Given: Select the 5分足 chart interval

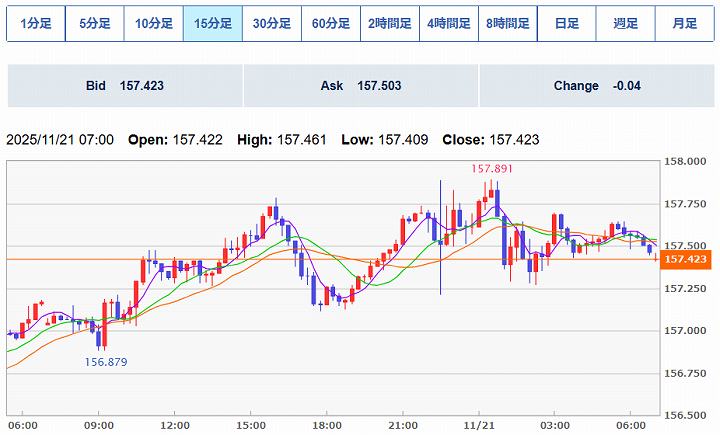Looking at the screenshot, I should pos(94,23).
